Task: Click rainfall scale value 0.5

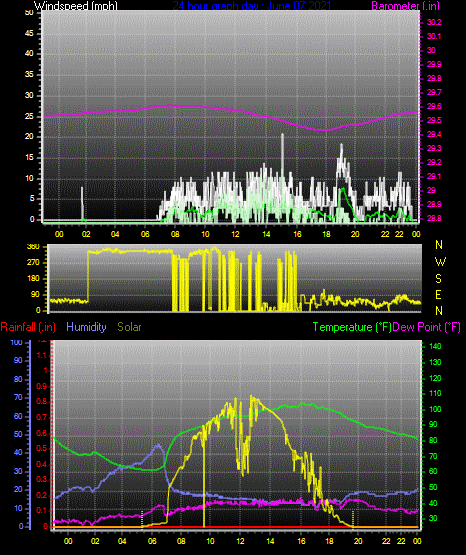Action: [42, 448]
